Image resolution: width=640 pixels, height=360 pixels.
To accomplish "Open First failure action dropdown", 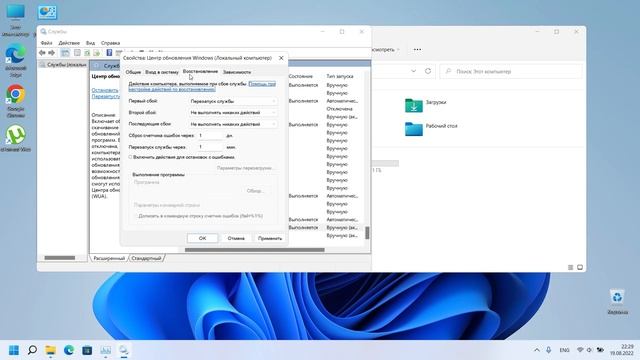I will pos(233,101).
